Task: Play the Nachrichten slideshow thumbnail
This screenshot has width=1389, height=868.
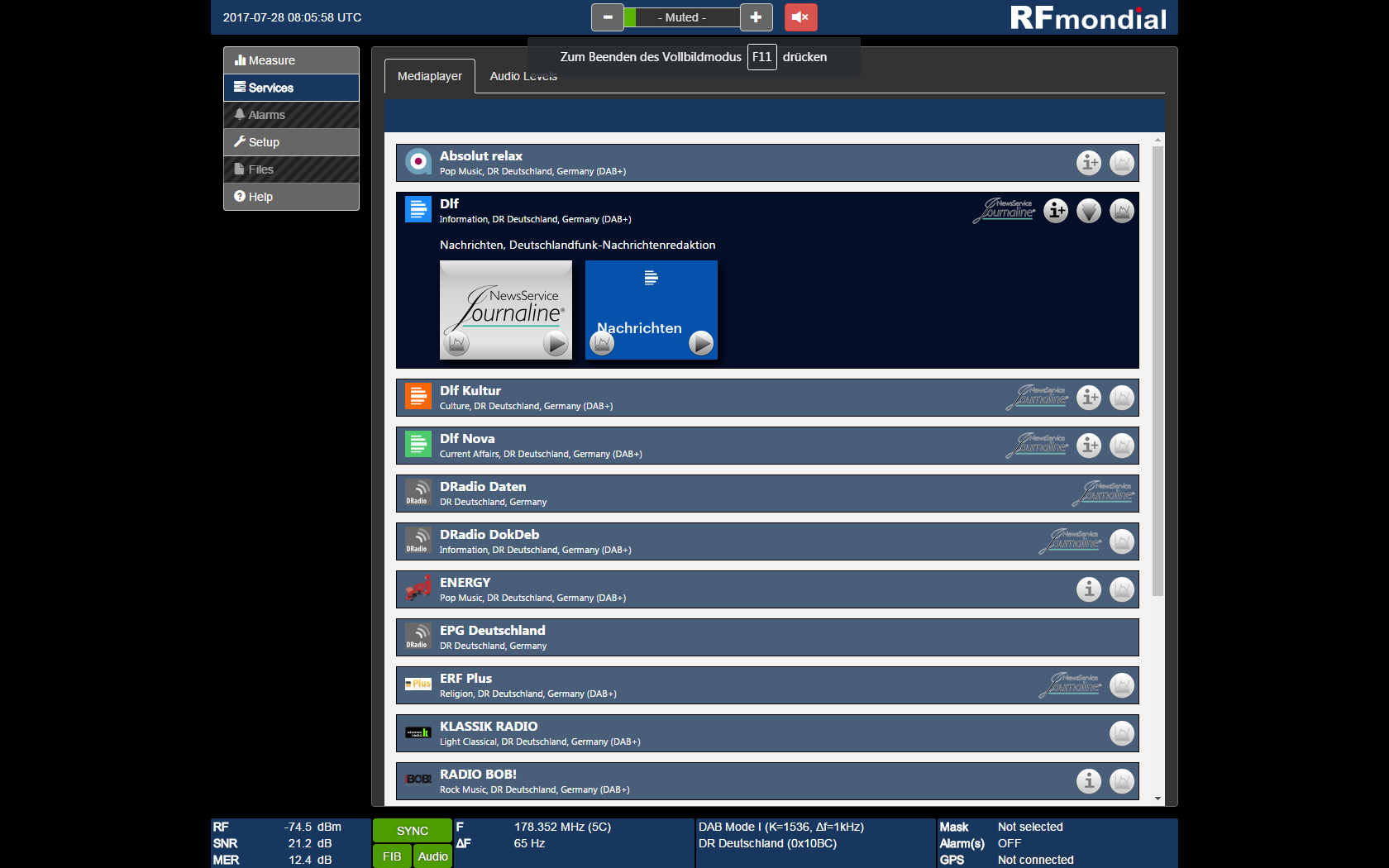Action: pos(701,342)
